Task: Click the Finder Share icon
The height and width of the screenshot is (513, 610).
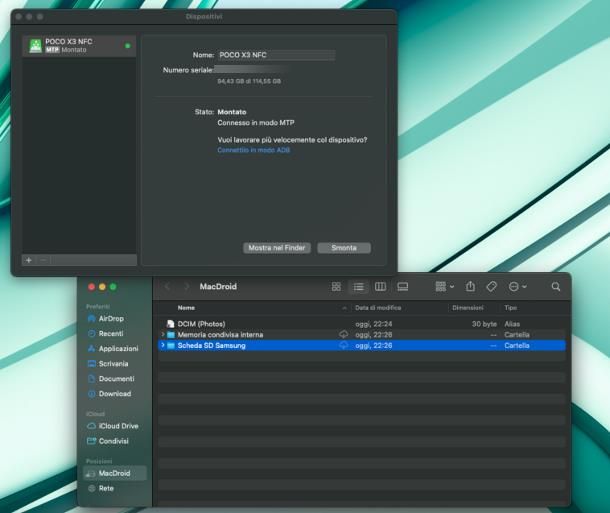Action: [470, 287]
